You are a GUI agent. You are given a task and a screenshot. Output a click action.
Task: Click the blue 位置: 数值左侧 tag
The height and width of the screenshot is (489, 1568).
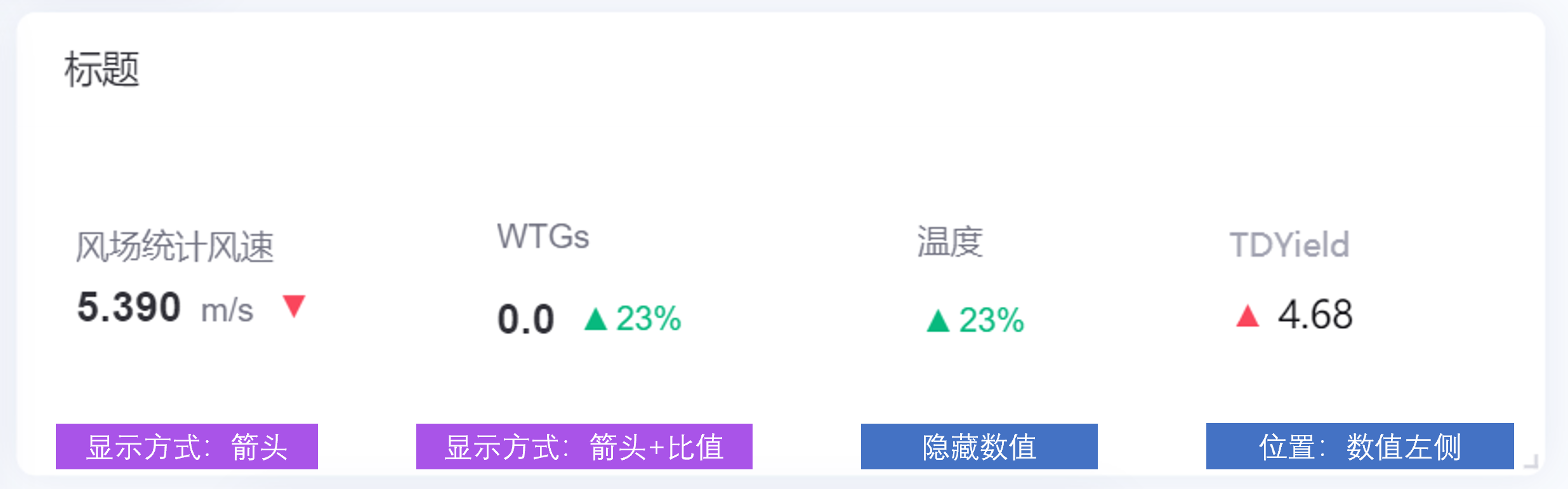(x=1360, y=447)
